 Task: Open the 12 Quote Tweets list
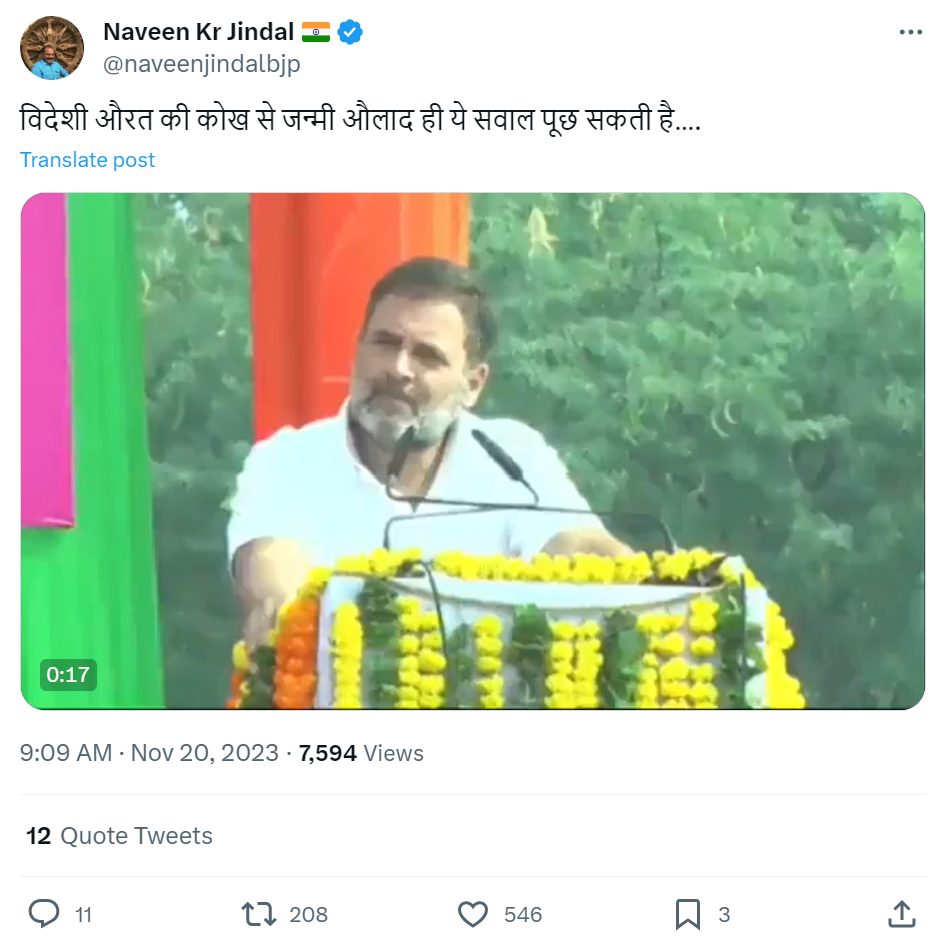point(119,835)
